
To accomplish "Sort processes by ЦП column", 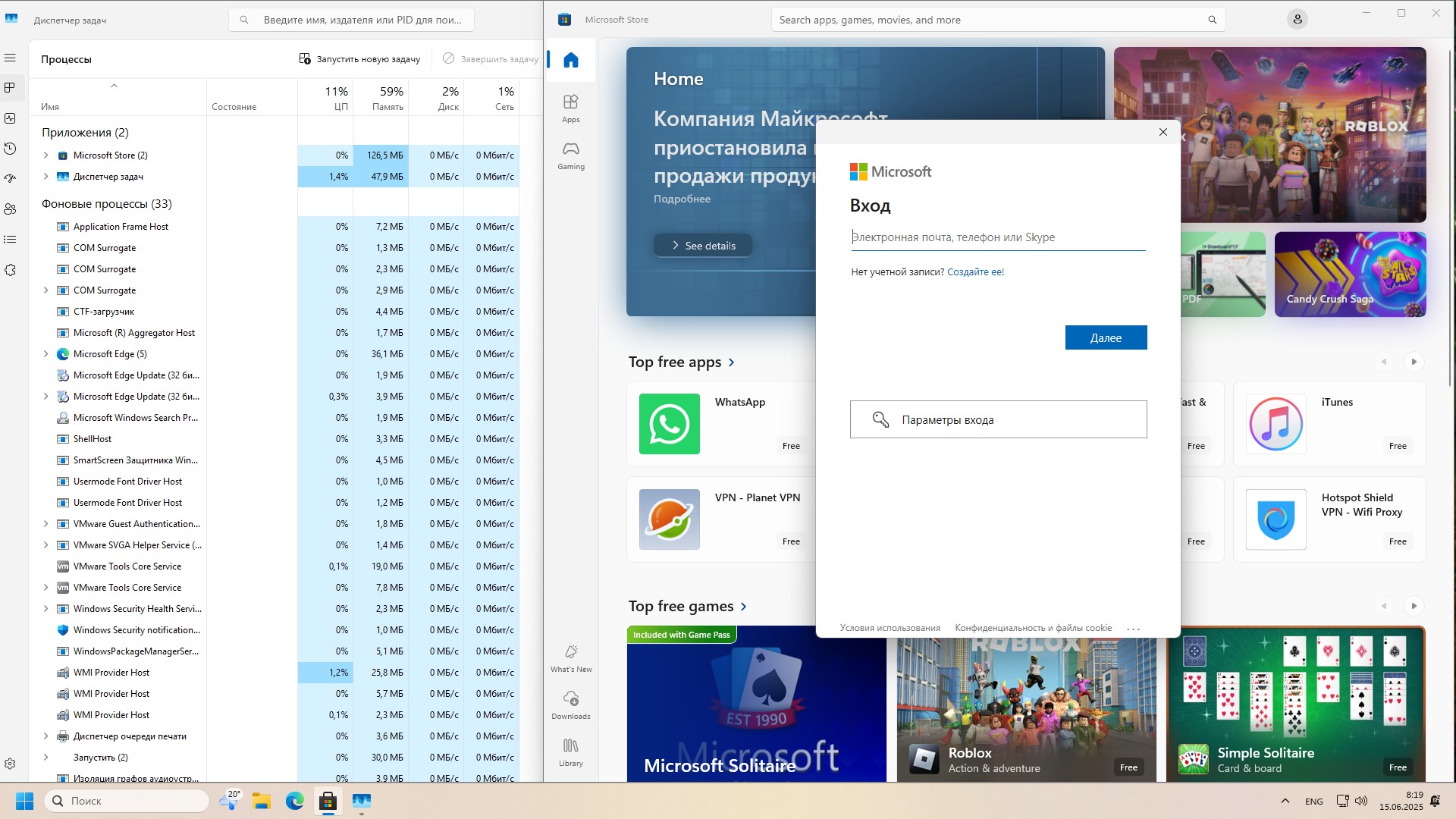I will tap(325, 98).
